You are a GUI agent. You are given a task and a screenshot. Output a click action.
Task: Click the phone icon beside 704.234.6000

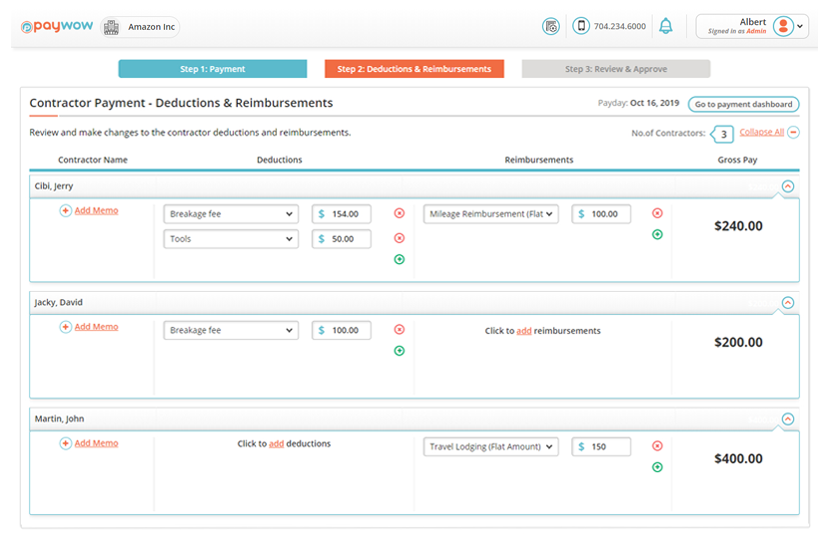pyautogui.click(x=581, y=26)
